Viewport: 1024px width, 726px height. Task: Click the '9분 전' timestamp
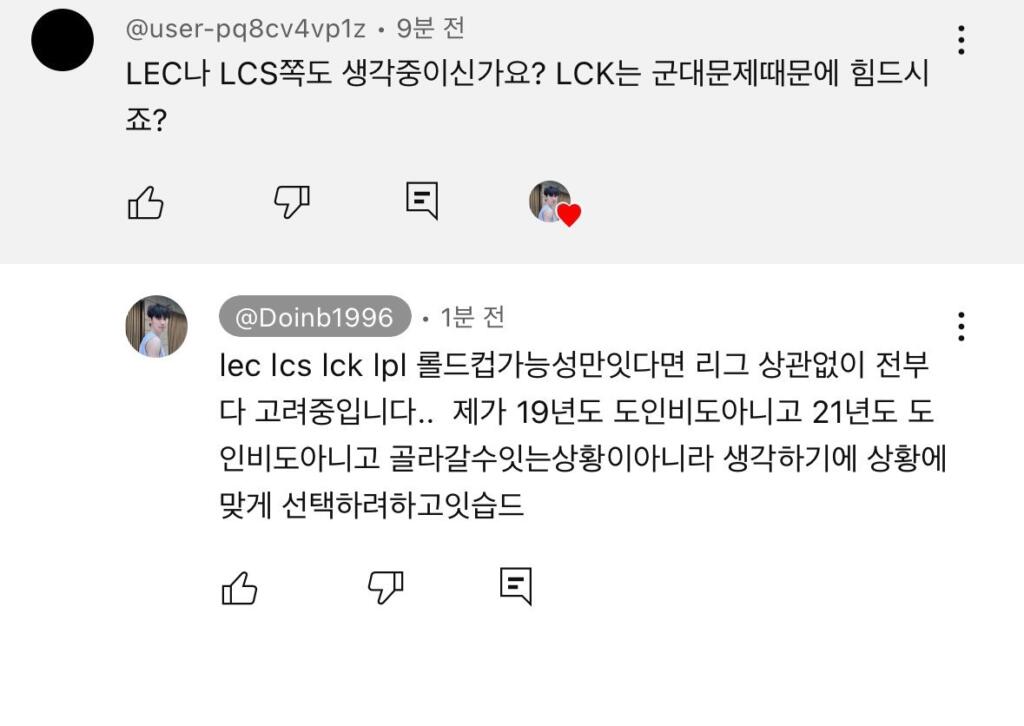[x=431, y=29]
